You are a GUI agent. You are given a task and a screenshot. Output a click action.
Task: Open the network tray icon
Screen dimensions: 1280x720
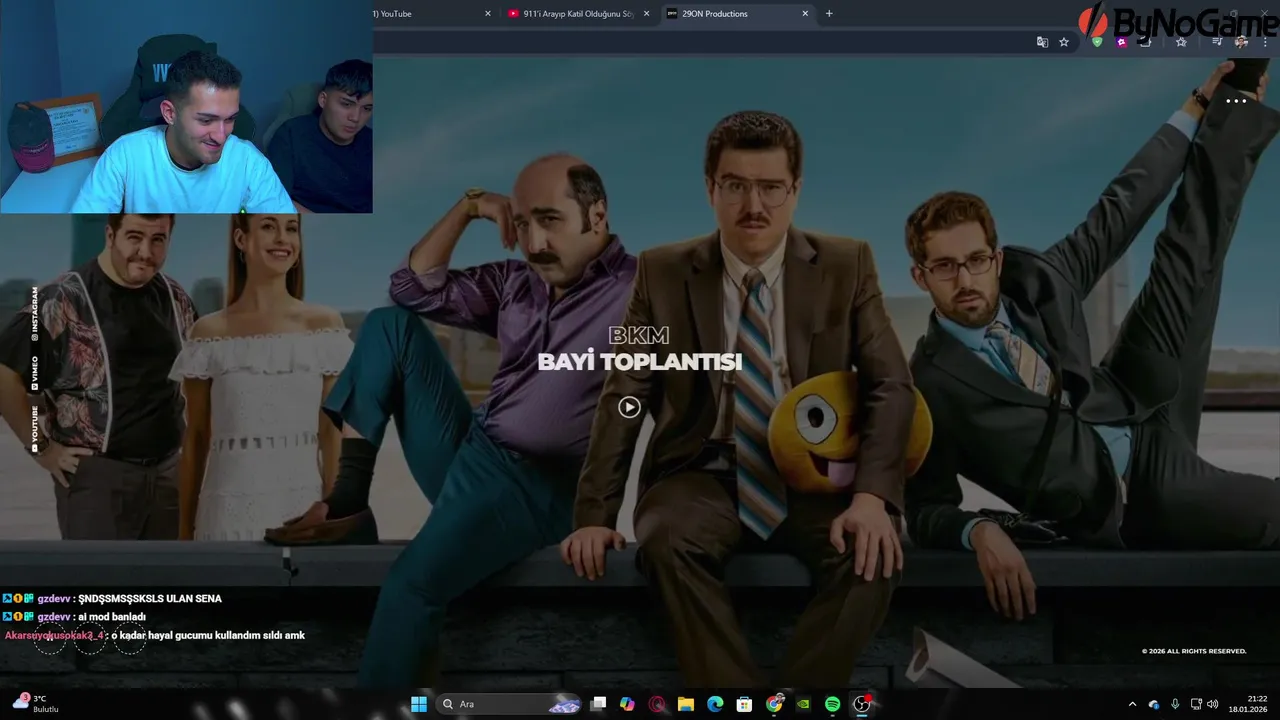[x=1196, y=704]
